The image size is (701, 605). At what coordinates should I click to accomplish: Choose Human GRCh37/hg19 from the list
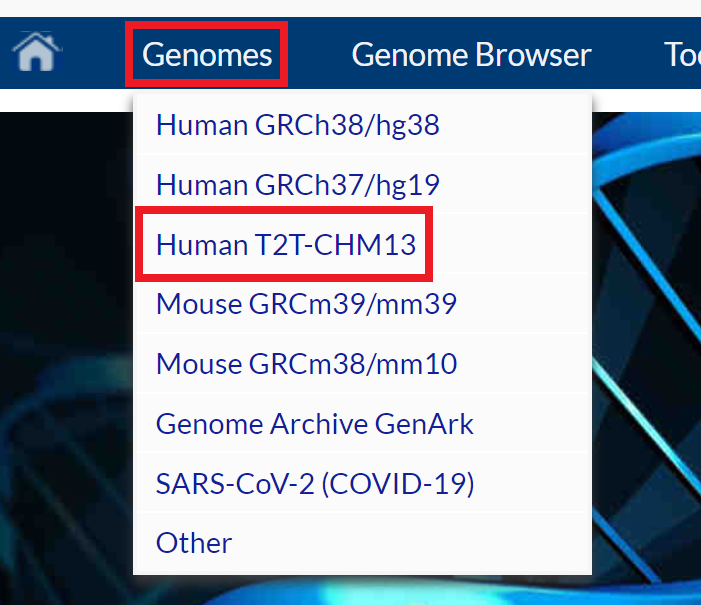coord(297,185)
